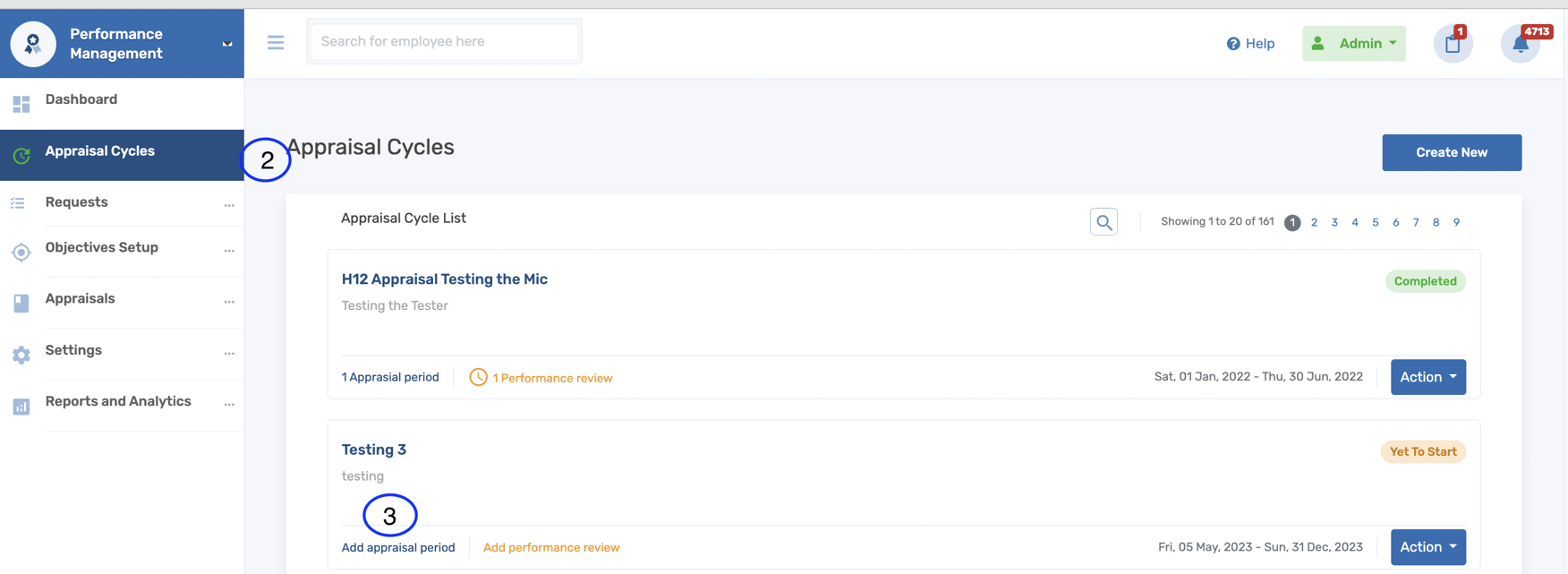Click the employee search input field

(444, 42)
